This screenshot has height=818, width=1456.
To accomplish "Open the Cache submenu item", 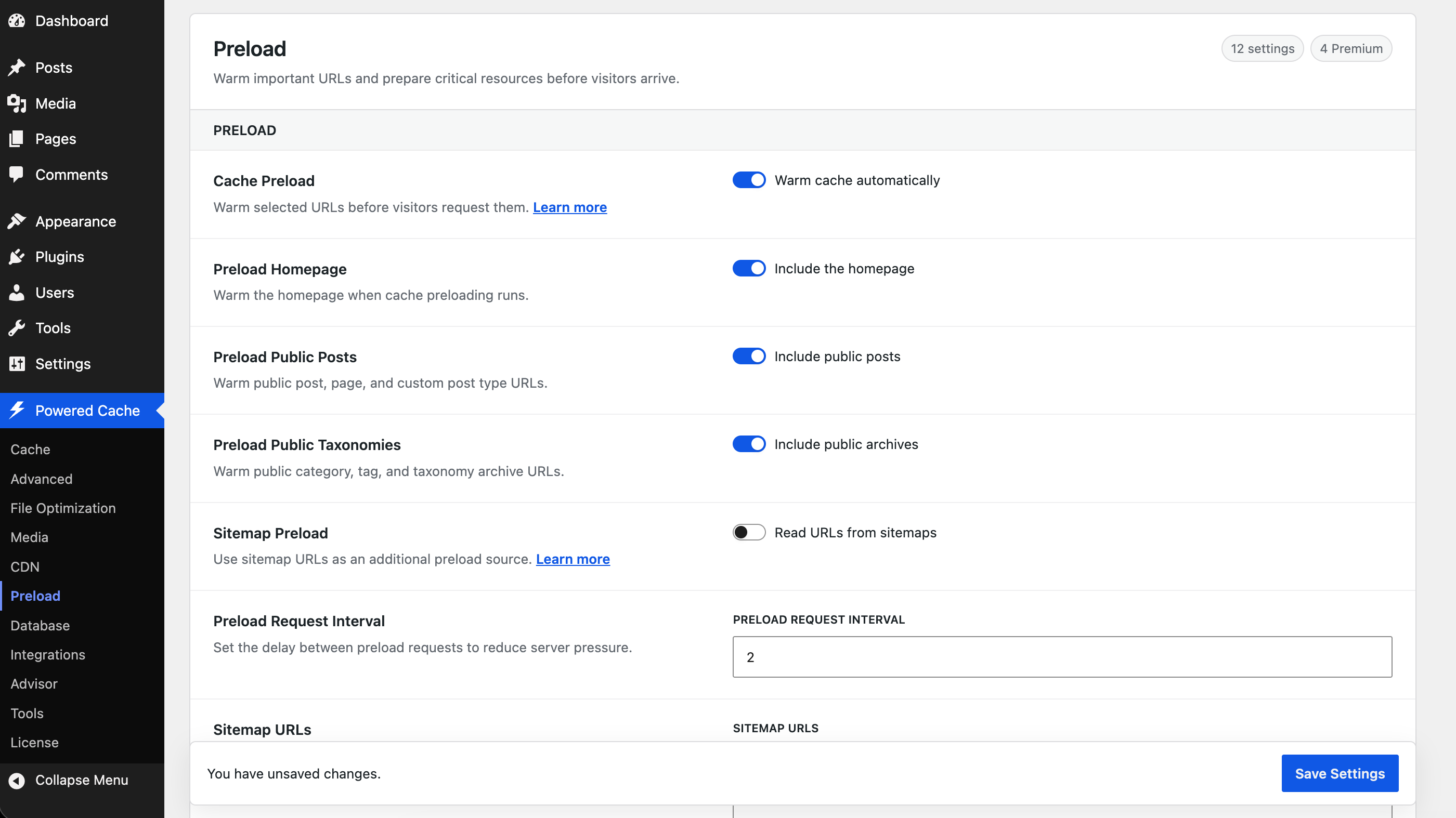I will pyautogui.click(x=31, y=449).
